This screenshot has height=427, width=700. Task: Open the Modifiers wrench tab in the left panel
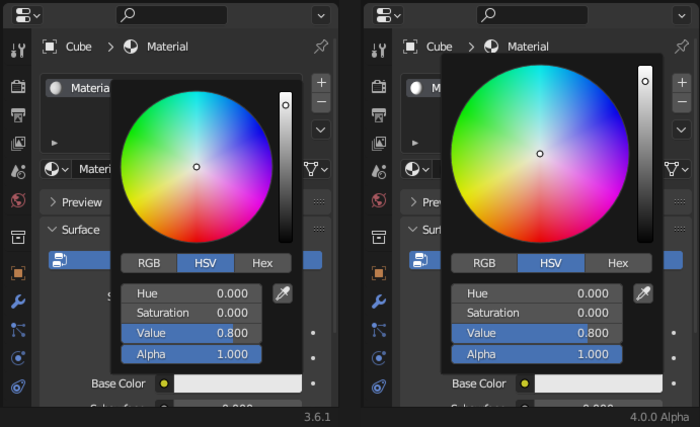(18, 301)
